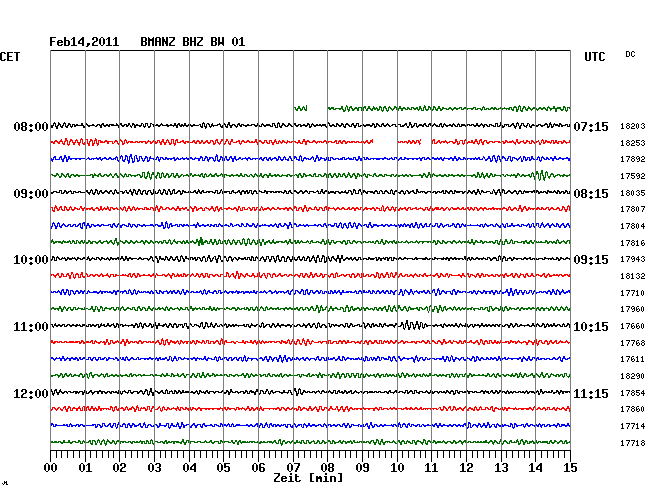Click the DC value "18132"

pyautogui.click(x=633, y=276)
